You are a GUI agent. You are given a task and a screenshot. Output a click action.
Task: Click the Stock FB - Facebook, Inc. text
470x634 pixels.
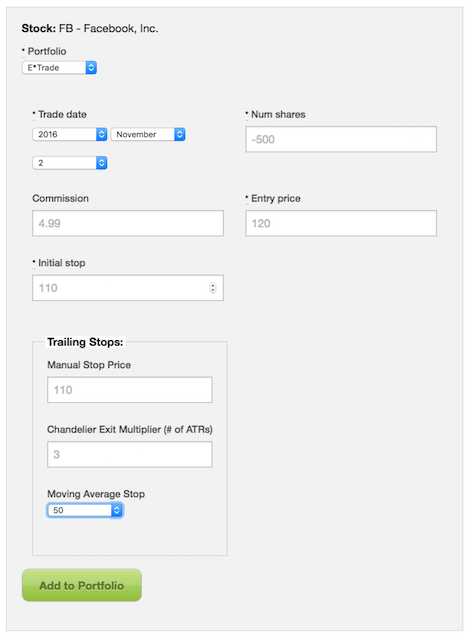(90, 29)
